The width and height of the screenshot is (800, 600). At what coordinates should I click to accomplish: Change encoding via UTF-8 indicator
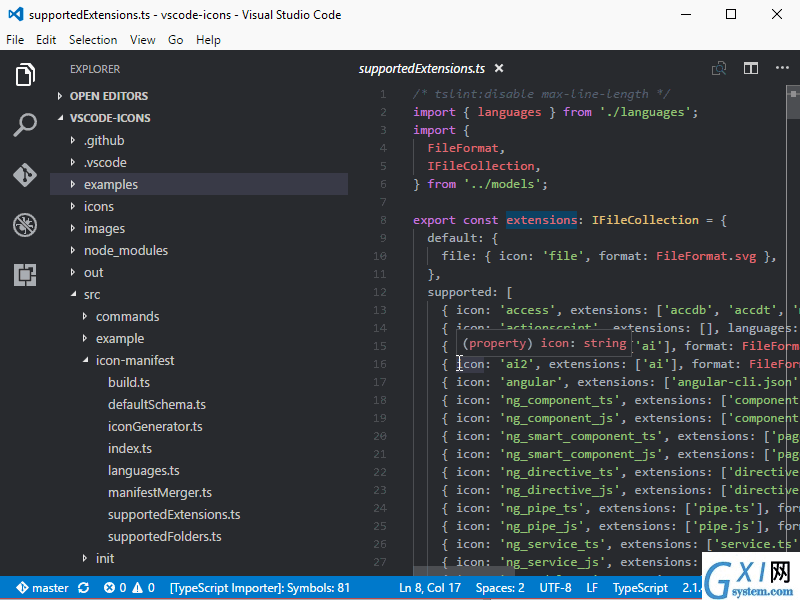(556, 588)
